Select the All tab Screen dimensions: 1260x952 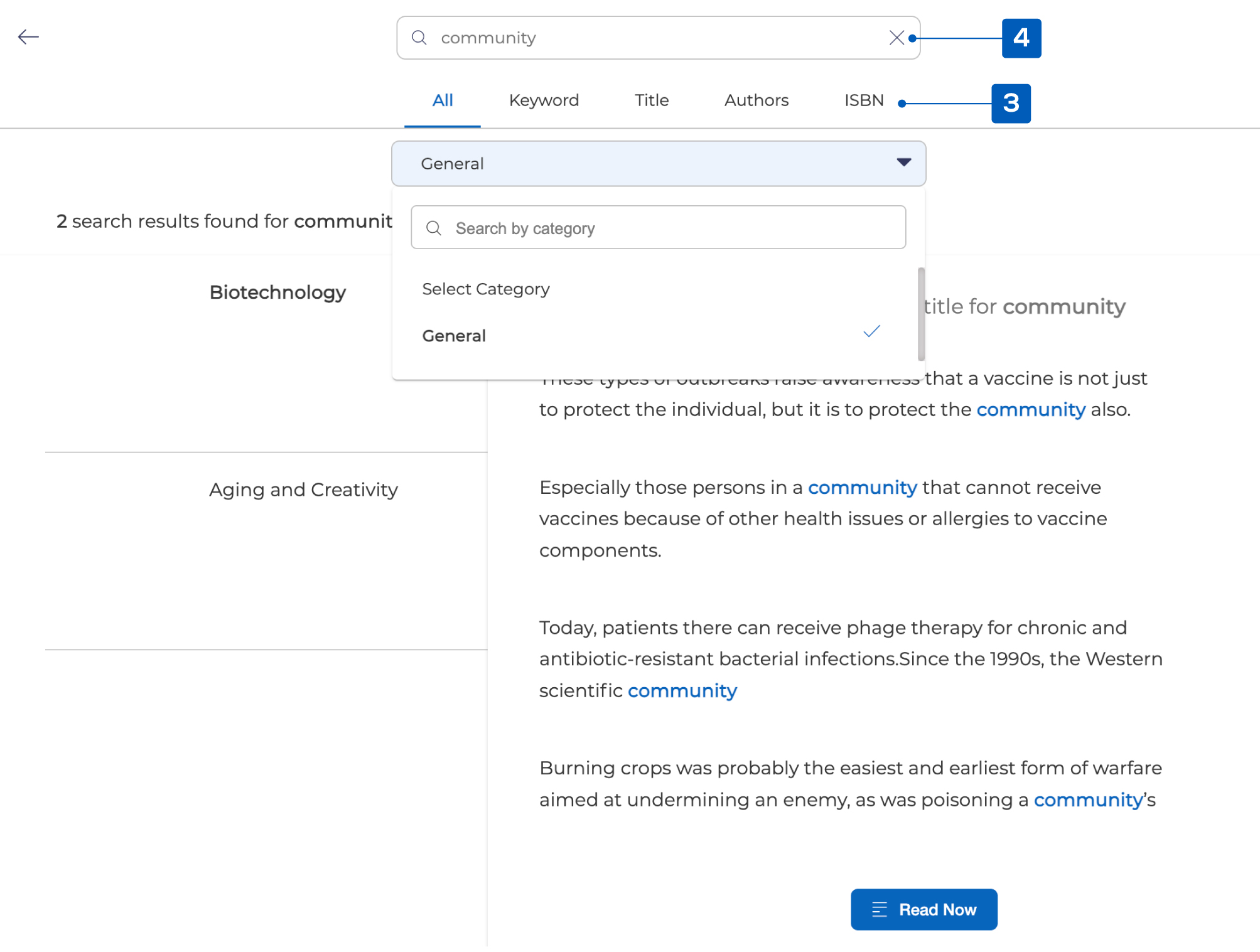[442, 100]
